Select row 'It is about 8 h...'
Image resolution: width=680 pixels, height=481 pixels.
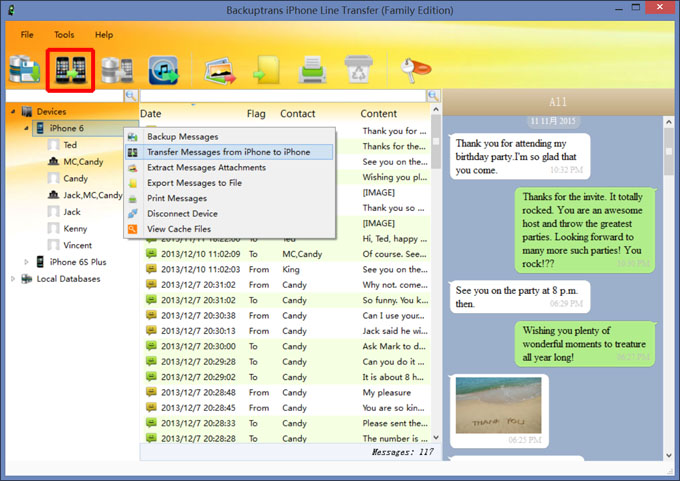coord(287,377)
